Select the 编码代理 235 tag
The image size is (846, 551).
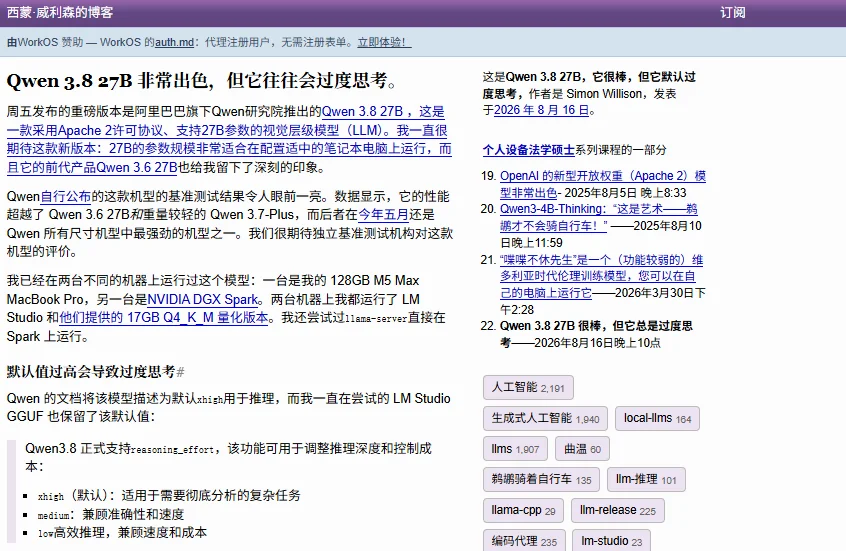pos(524,541)
